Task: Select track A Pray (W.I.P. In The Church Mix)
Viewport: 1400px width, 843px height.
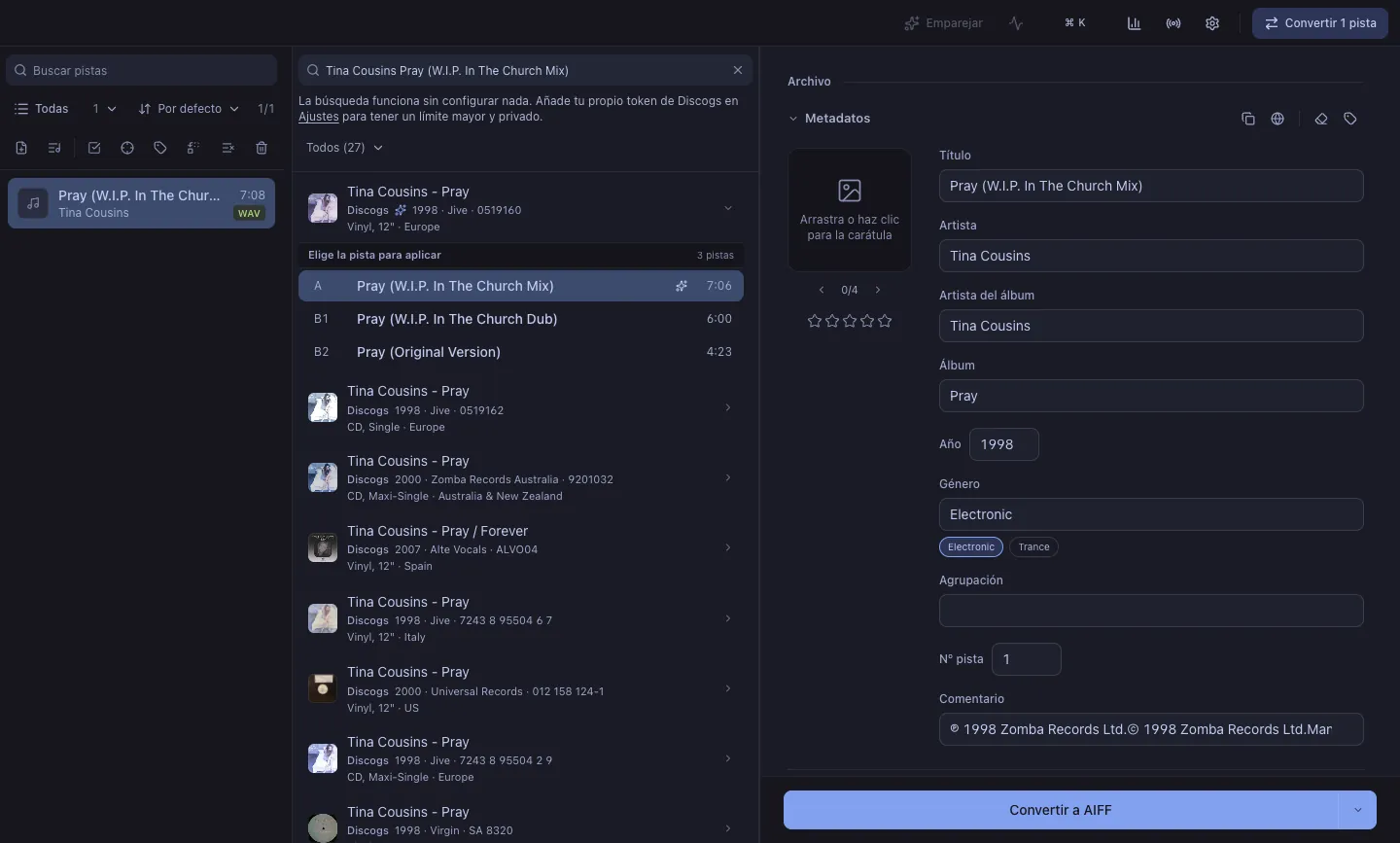Action: coord(521,286)
